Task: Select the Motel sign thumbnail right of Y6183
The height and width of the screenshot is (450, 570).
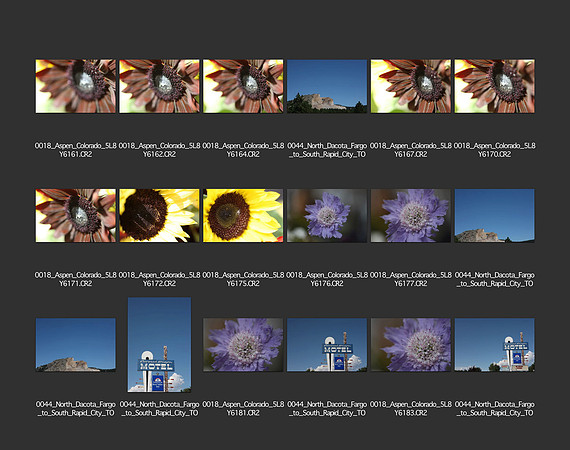Action: 495,345
